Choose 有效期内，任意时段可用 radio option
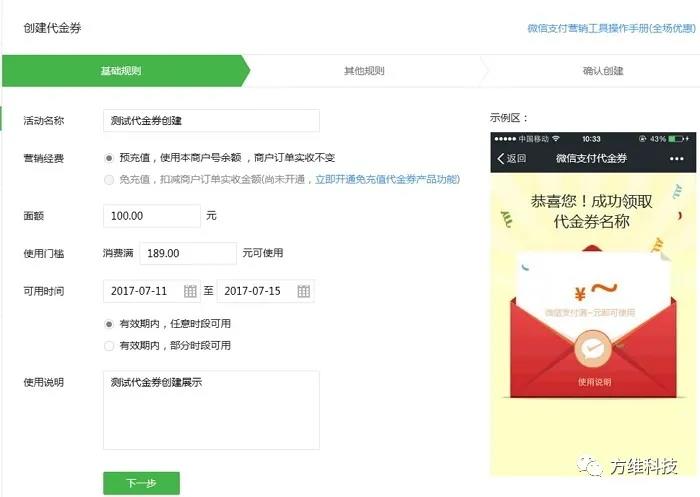This screenshot has height=497, width=700. pyautogui.click(x=109, y=324)
